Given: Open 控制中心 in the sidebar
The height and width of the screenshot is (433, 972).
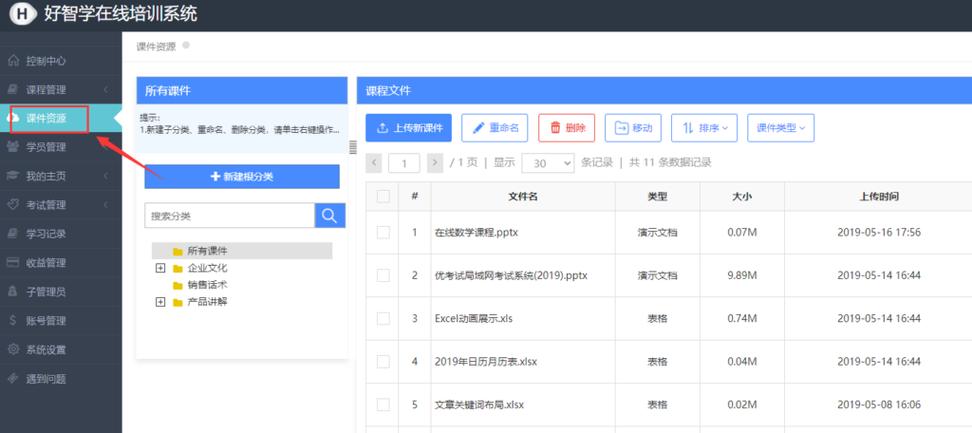Looking at the screenshot, I should coord(61,61).
